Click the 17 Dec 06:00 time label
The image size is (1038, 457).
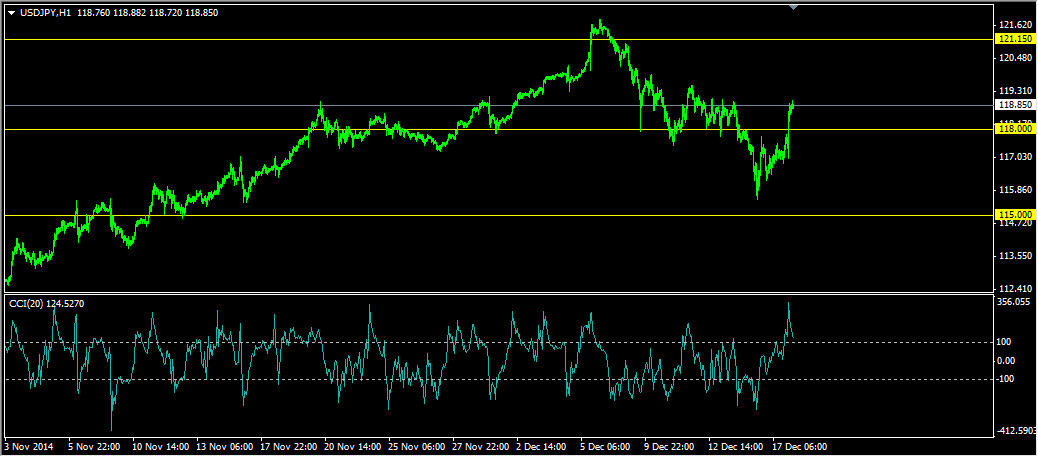click(800, 446)
